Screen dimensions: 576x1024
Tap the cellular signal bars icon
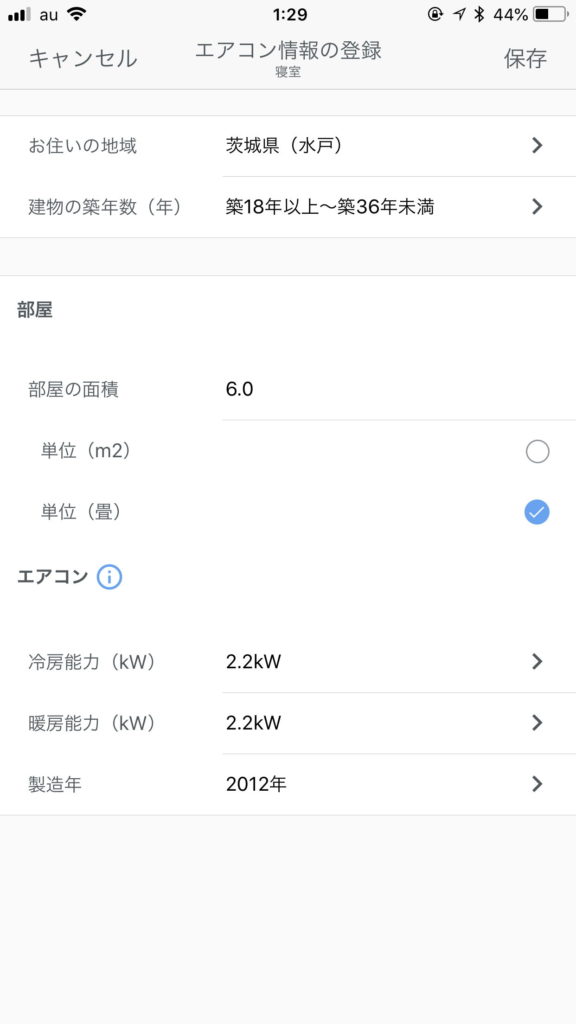[x=20, y=14]
